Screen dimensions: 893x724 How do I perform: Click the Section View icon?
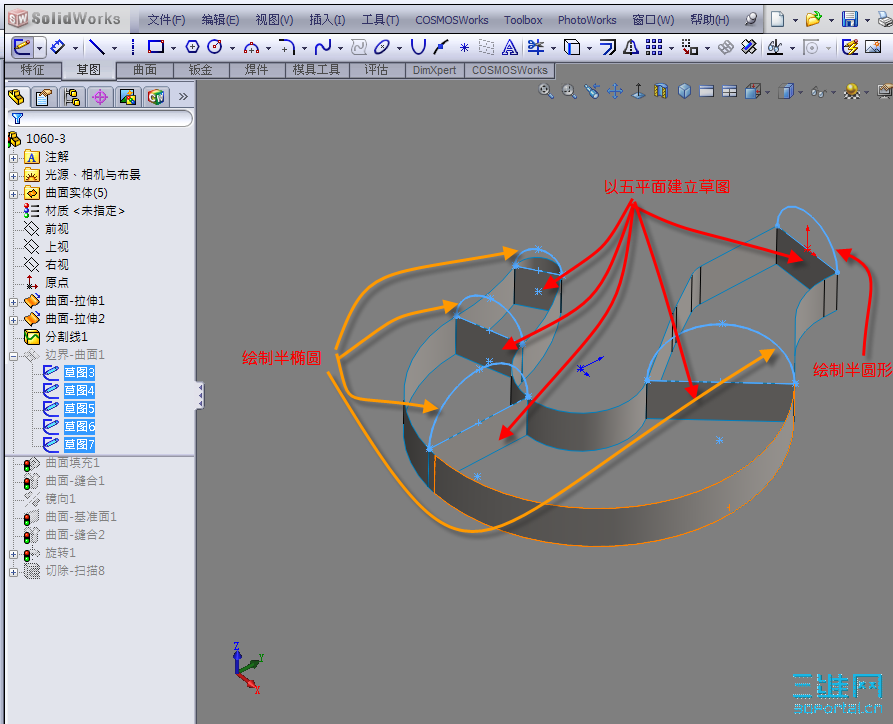661,91
